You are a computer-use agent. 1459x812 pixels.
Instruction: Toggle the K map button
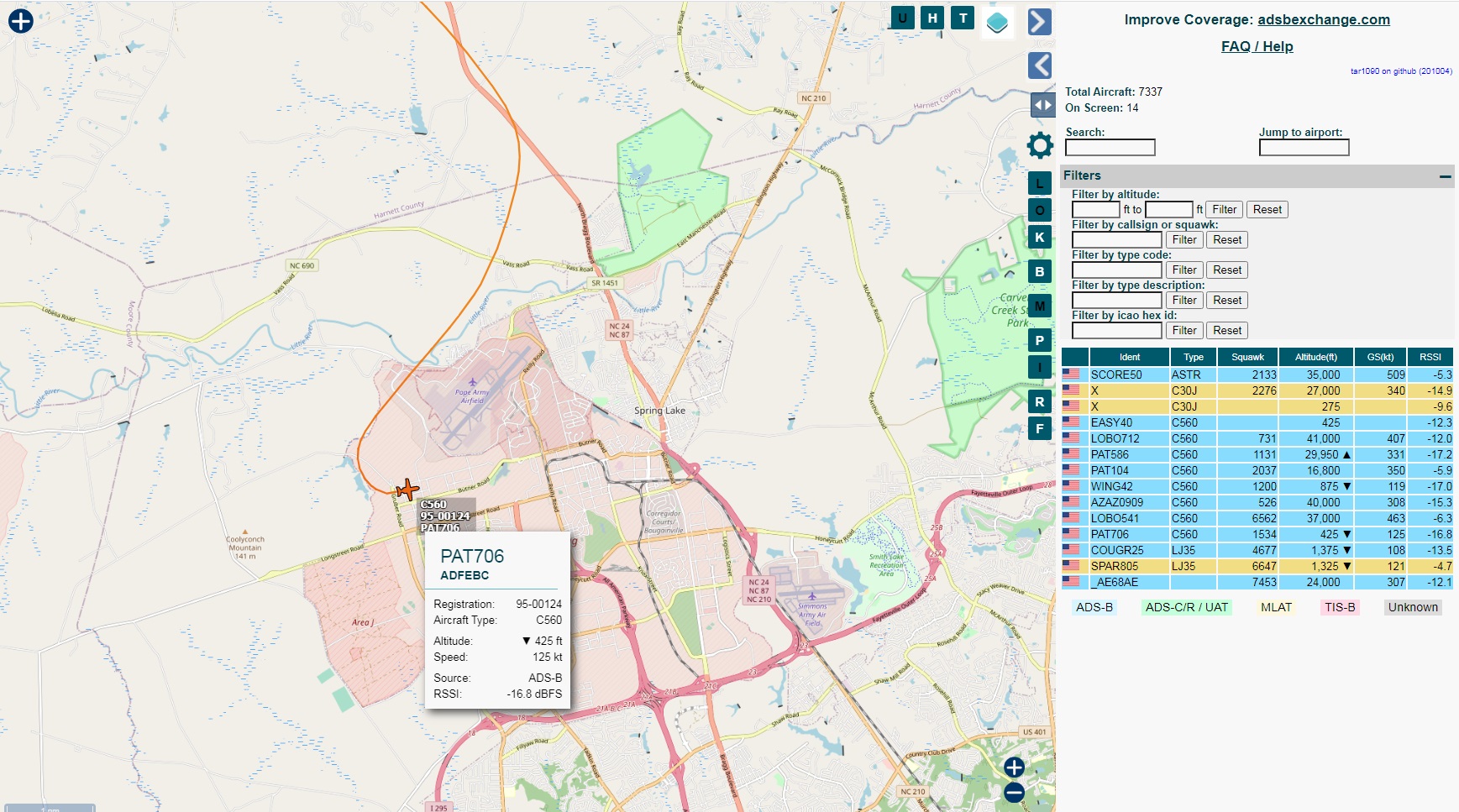(x=1040, y=237)
